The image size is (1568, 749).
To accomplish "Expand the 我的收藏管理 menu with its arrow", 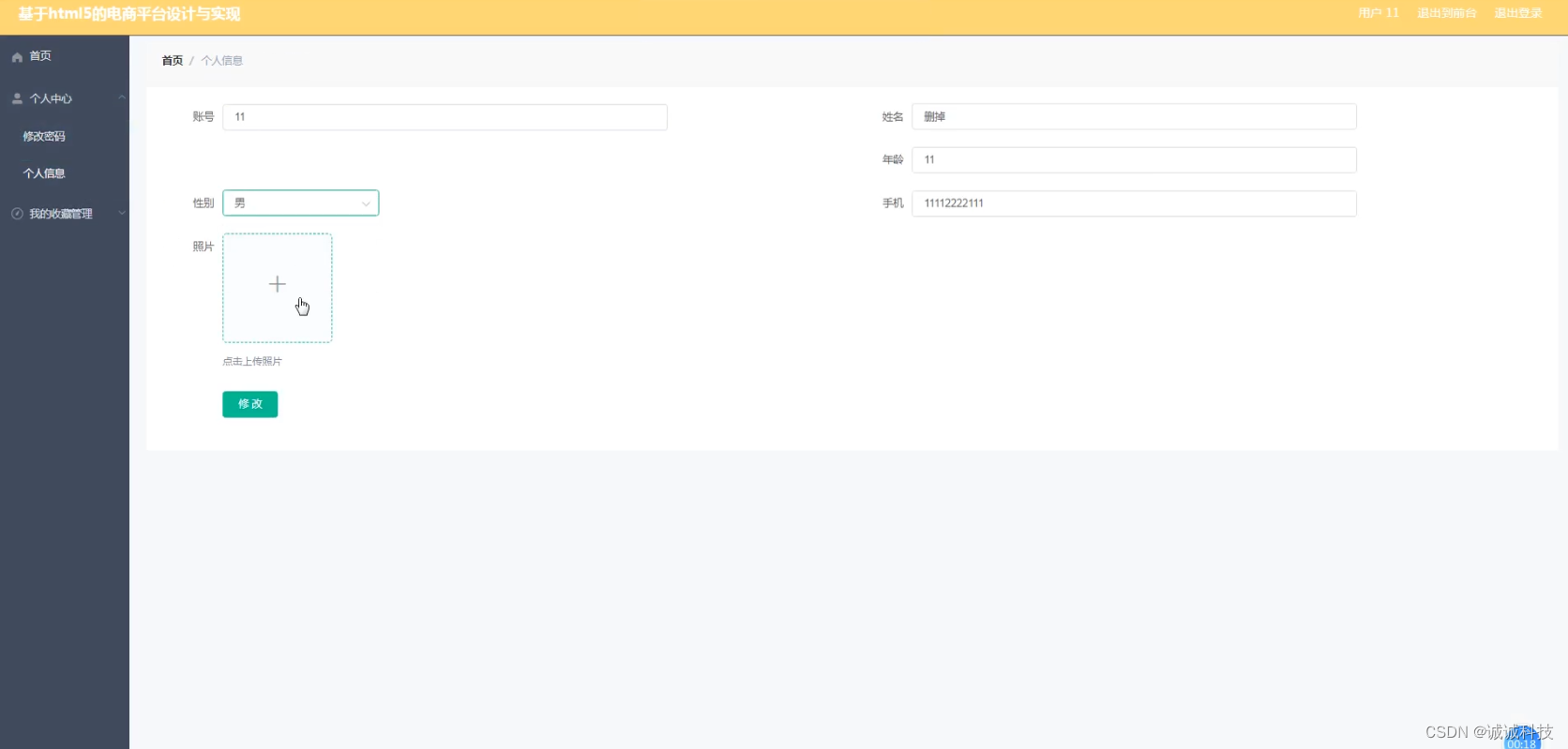I will pyautogui.click(x=122, y=213).
